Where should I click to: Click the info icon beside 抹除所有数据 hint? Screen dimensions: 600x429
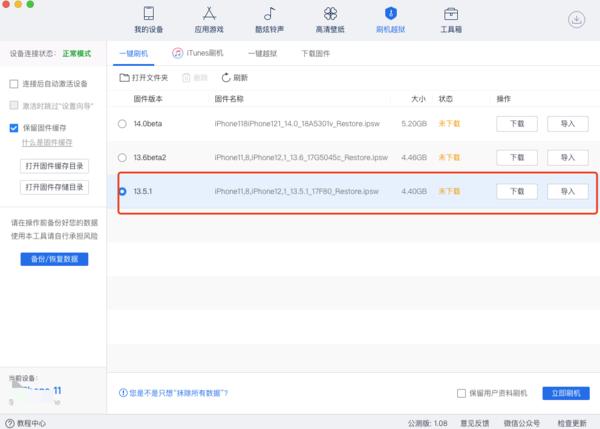pyautogui.click(x=123, y=393)
